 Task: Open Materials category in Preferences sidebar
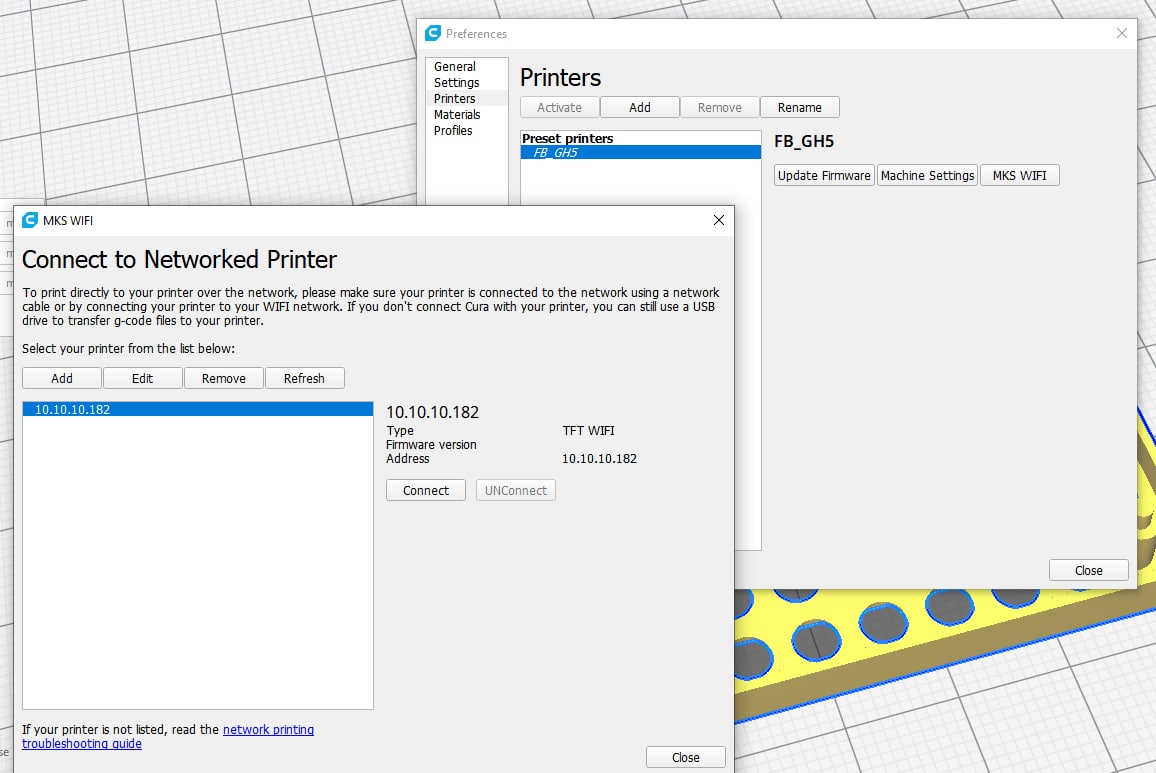coord(457,114)
